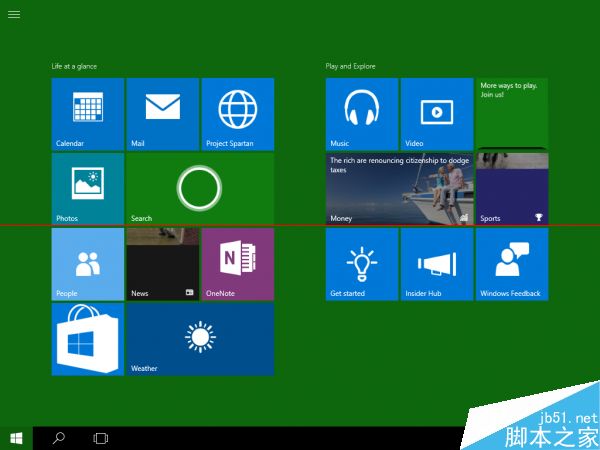The image size is (600, 450).
Task: Select the 'Life at a glance' group heading
Action: (74, 66)
